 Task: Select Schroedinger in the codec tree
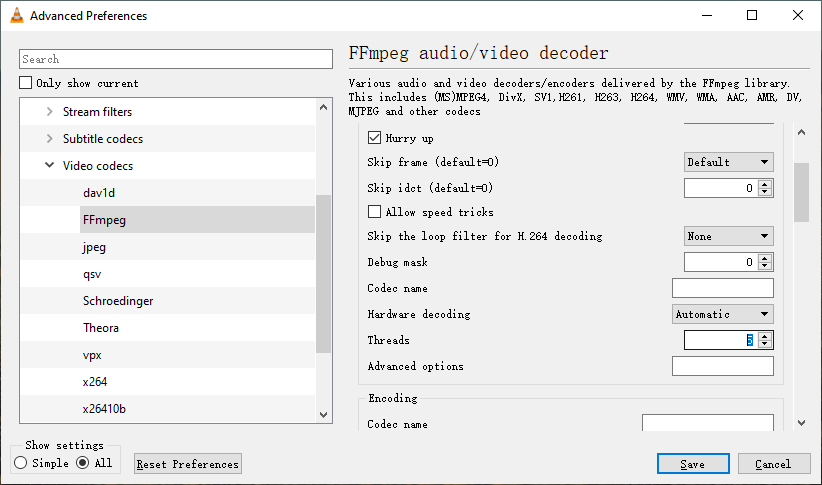coord(118,301)
